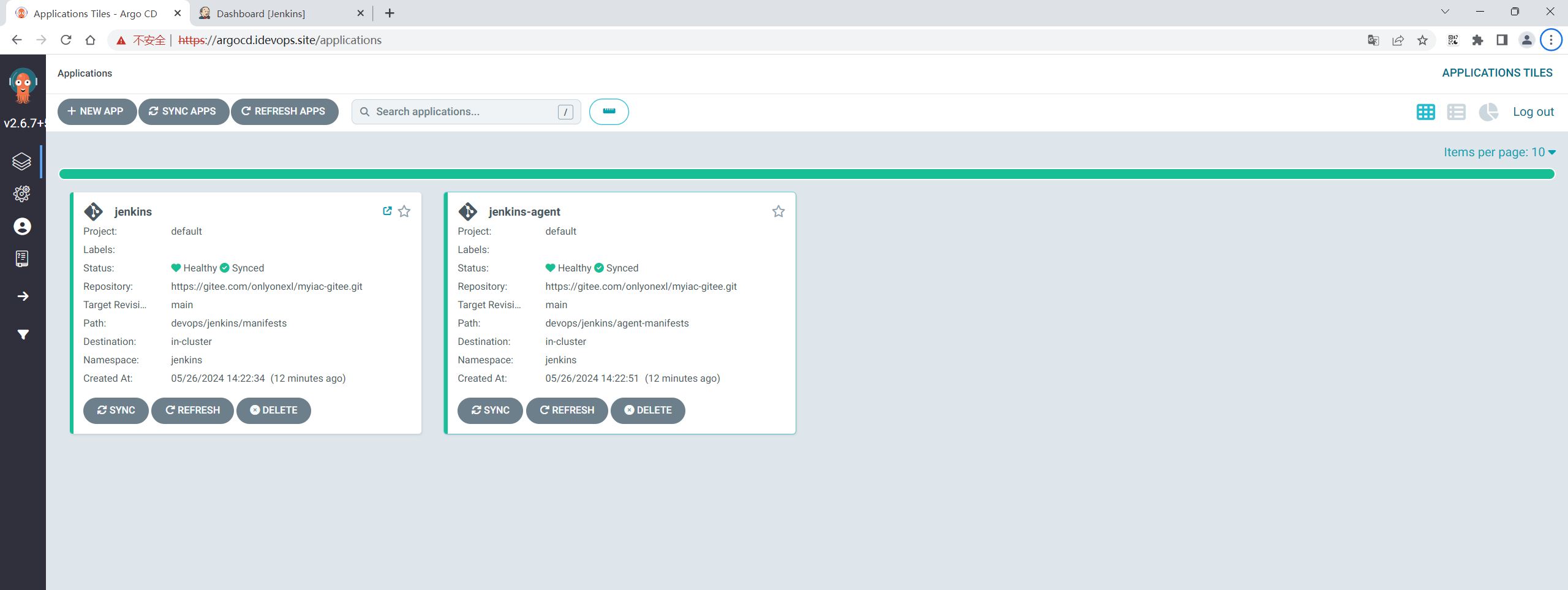
Task: Open QR code extension icon
Action: point(1453,40)
